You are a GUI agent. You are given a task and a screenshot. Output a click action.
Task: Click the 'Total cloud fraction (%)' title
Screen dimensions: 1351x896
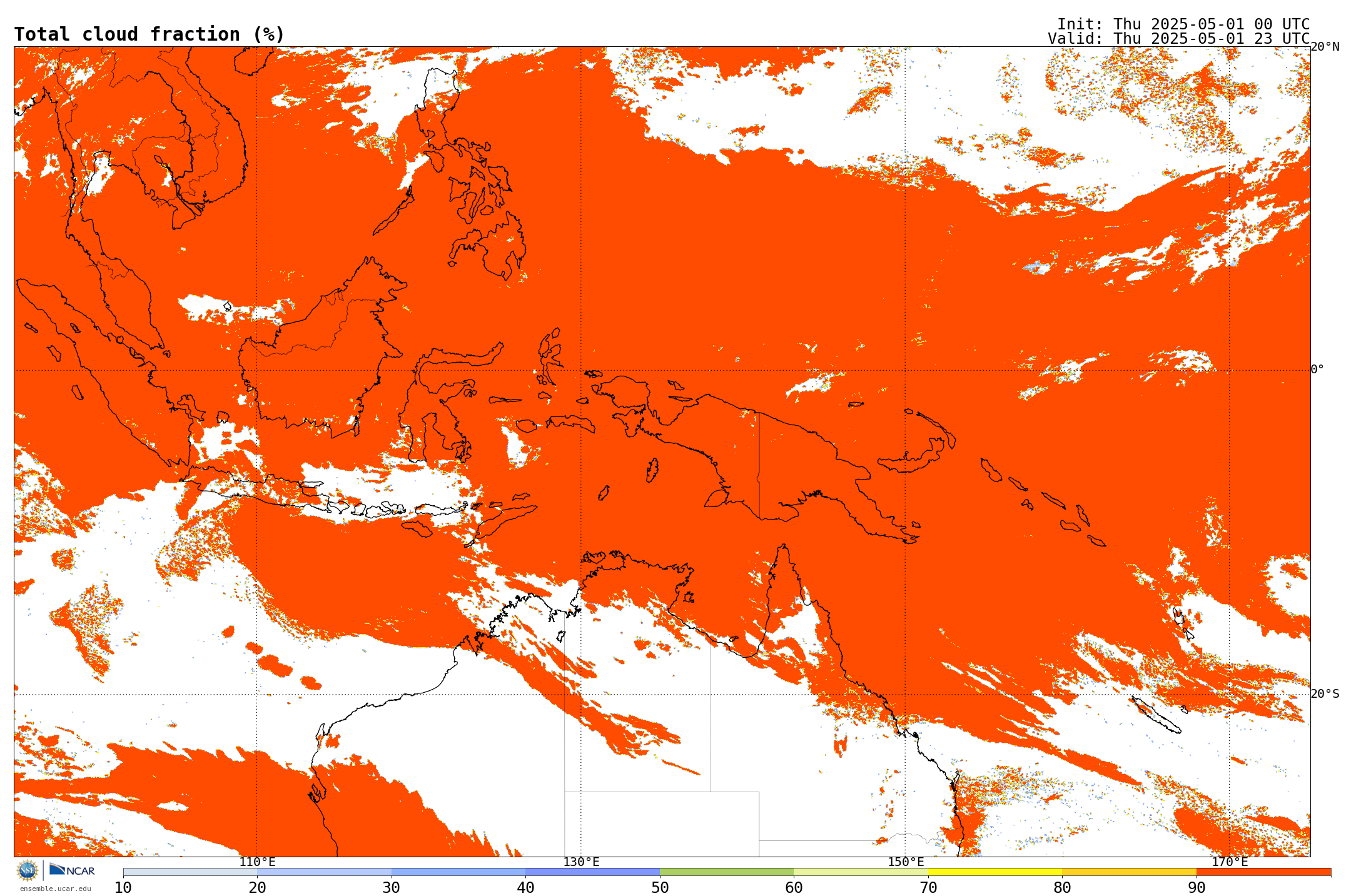149,34
